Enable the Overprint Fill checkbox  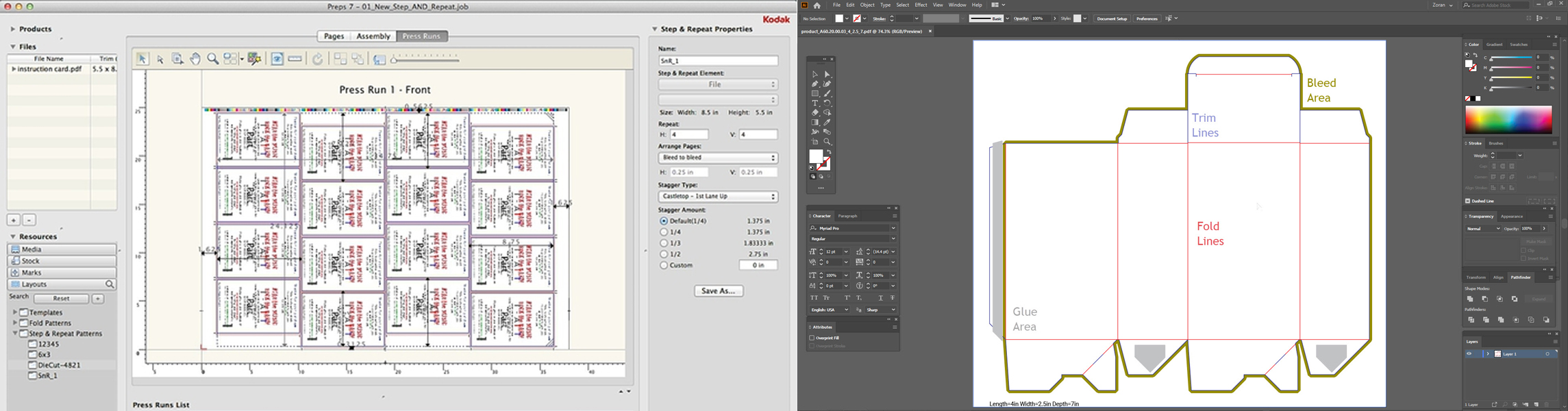(x=812, y=338)
